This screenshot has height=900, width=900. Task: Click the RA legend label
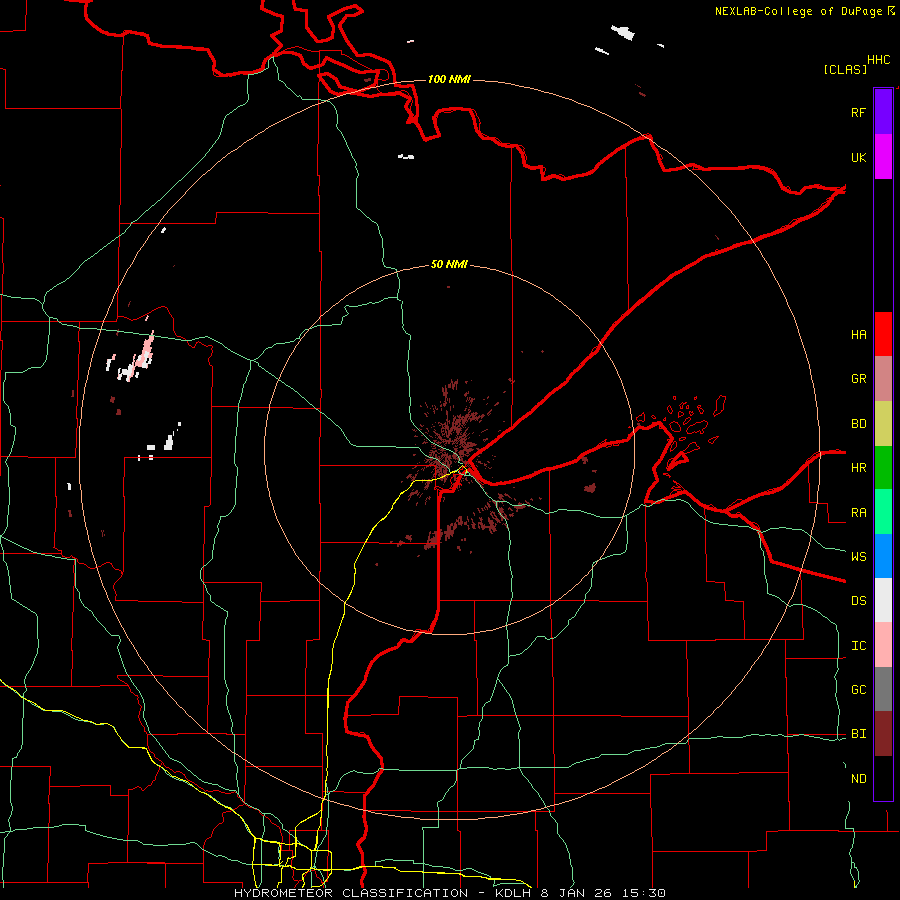click(859, 513)
